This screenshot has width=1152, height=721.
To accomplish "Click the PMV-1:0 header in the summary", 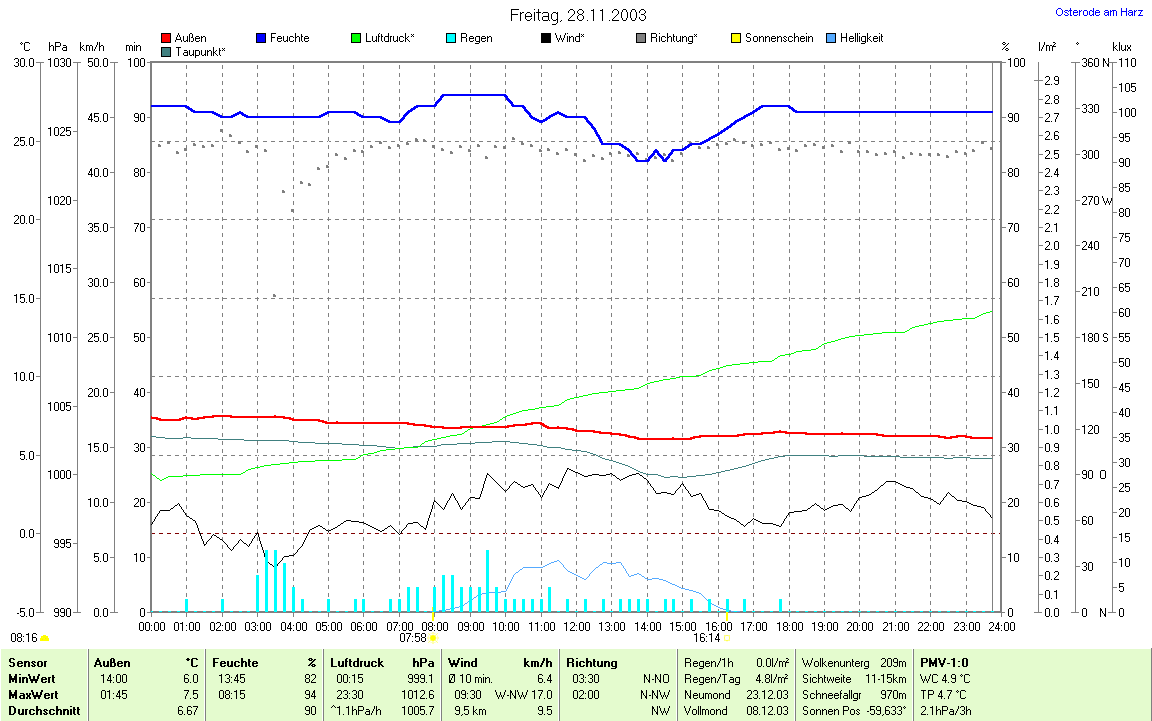I will coord(944,663).
